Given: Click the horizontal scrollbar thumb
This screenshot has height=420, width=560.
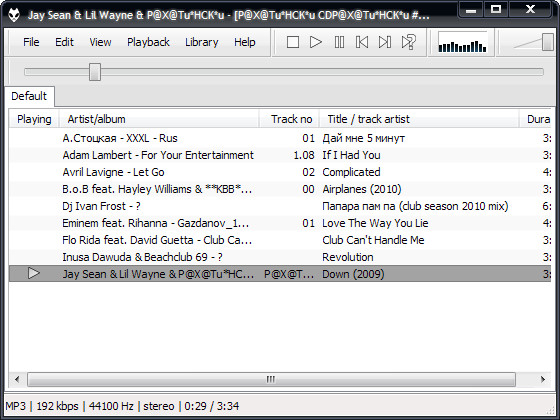Looking at the screenshot, I should (271, 379).
